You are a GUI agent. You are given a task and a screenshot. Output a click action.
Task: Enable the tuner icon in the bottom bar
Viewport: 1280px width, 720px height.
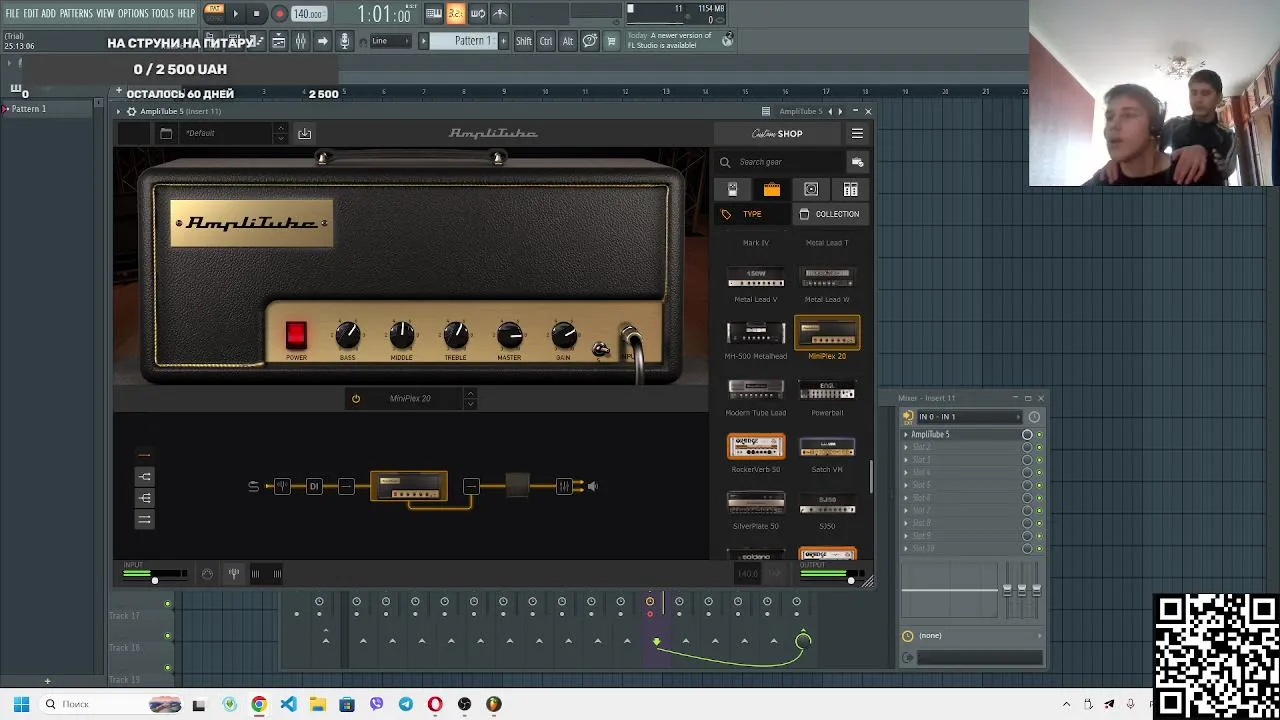click(233, 573)
